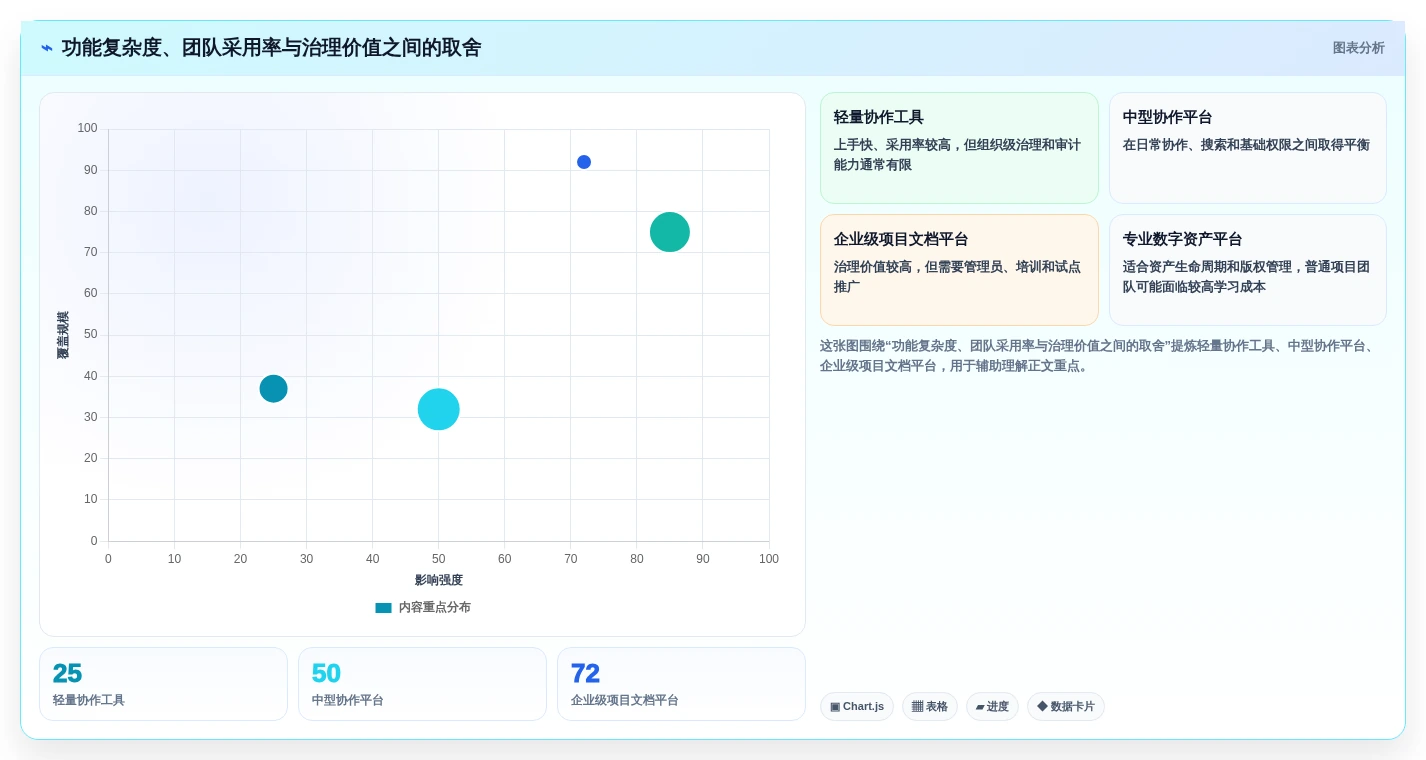
Task: Click the 上手快、采用率较高 description text
Action: coord(959,155)
